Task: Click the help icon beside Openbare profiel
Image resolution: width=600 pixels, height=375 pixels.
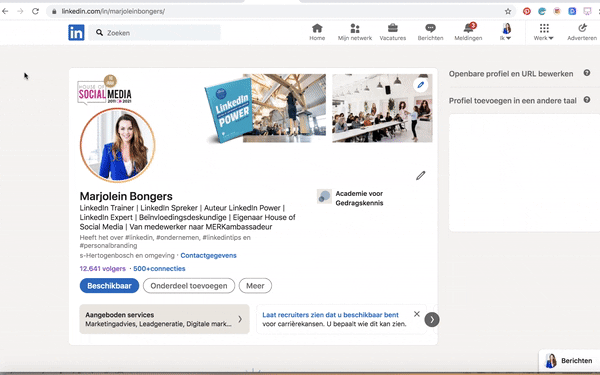Action: 587,73
